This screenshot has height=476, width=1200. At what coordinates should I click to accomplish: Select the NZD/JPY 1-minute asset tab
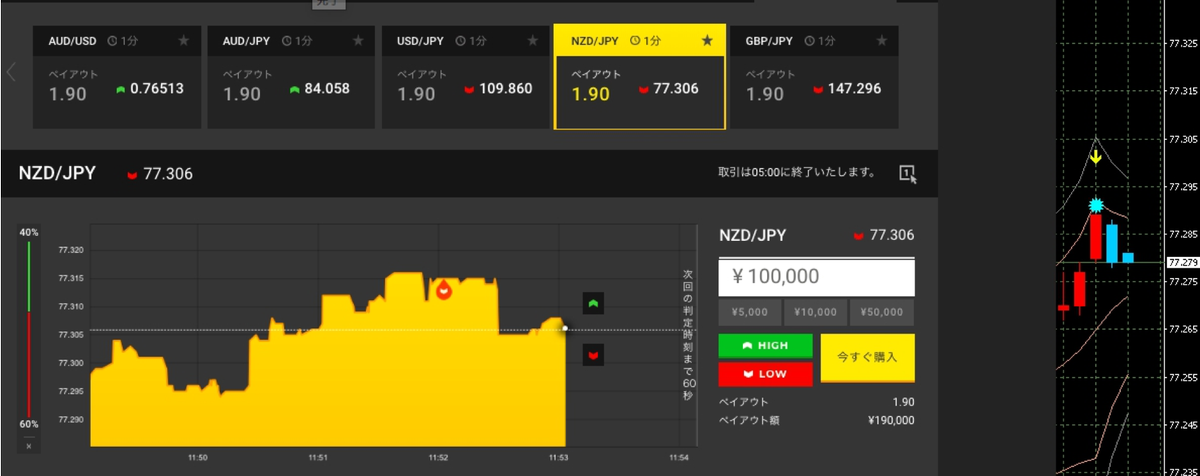640,78
